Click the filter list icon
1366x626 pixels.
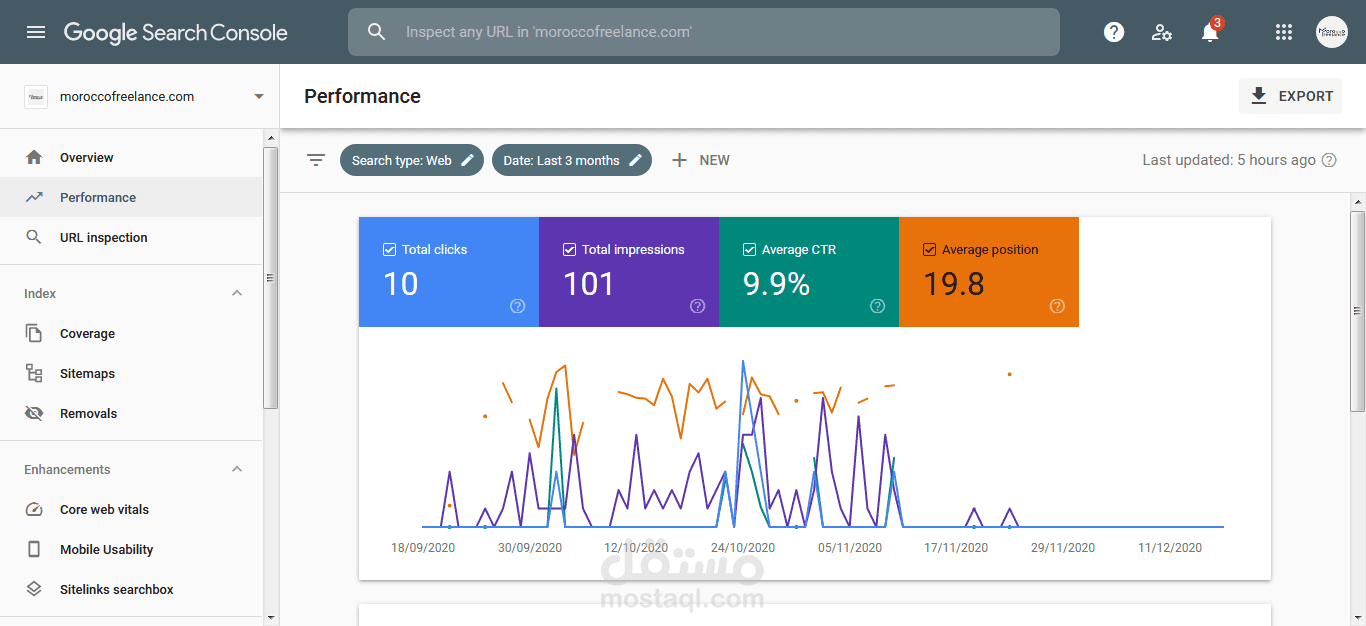point(316,160)
